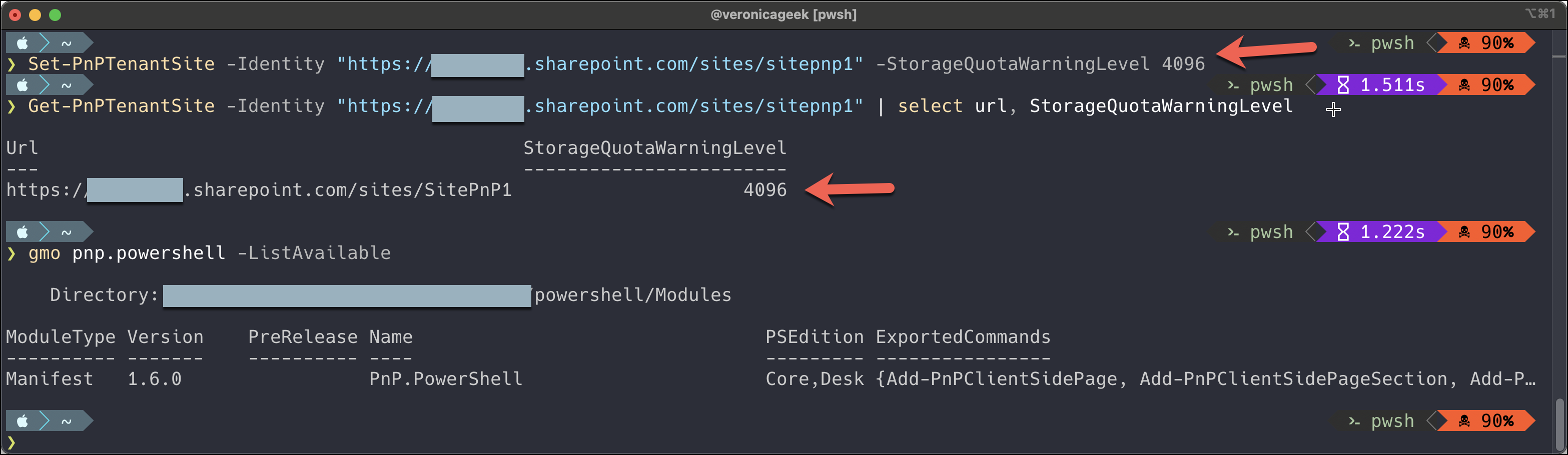Click the Set-PnPTenantSite command text
The width and height of the screenshot is (1568, 455).
(x=121, y=63)
